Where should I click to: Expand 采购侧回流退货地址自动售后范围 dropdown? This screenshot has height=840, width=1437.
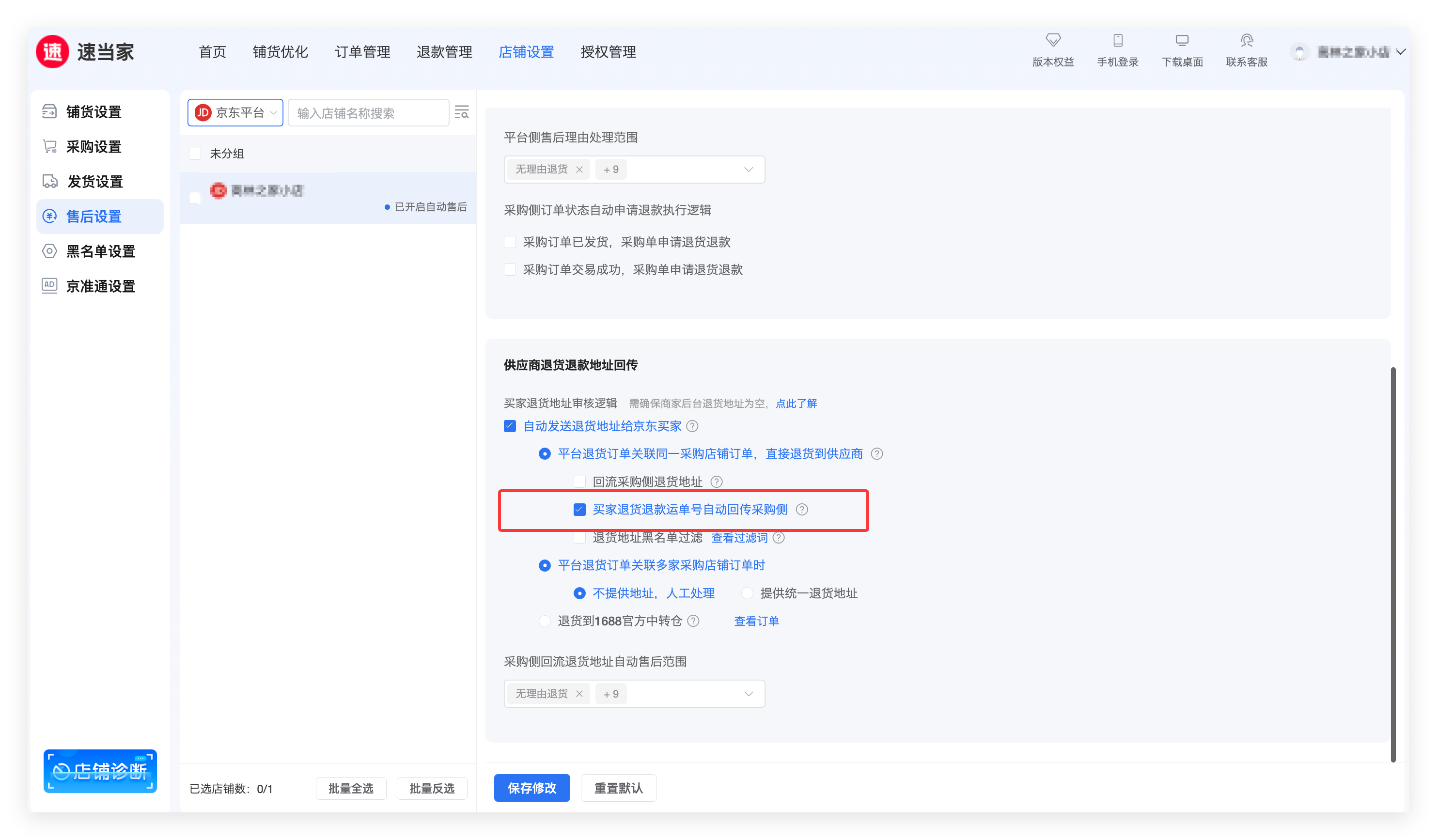point(748,694)
